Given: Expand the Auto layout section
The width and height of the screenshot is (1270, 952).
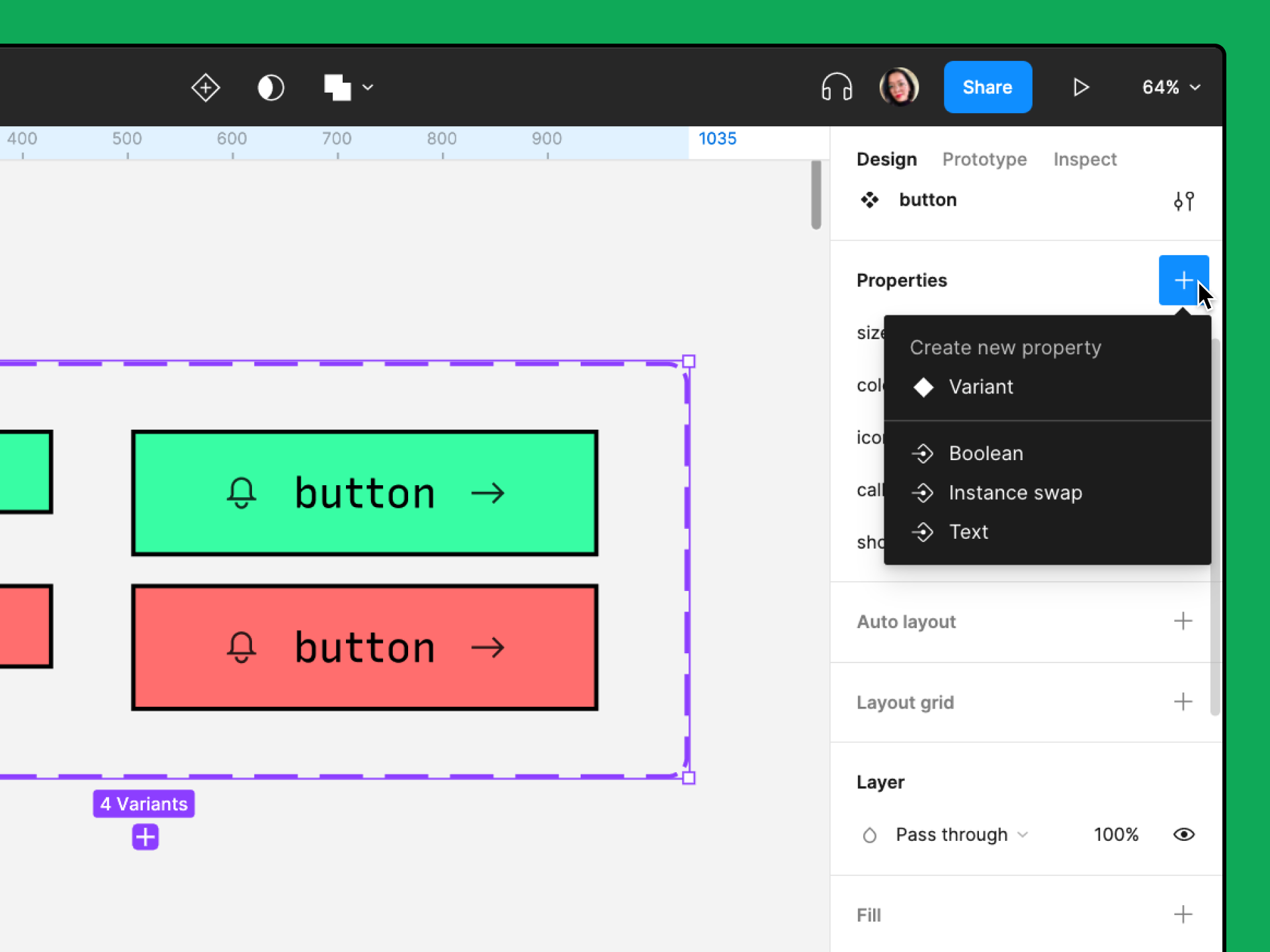Looking at the screenshot, I should click(1184, 621).
